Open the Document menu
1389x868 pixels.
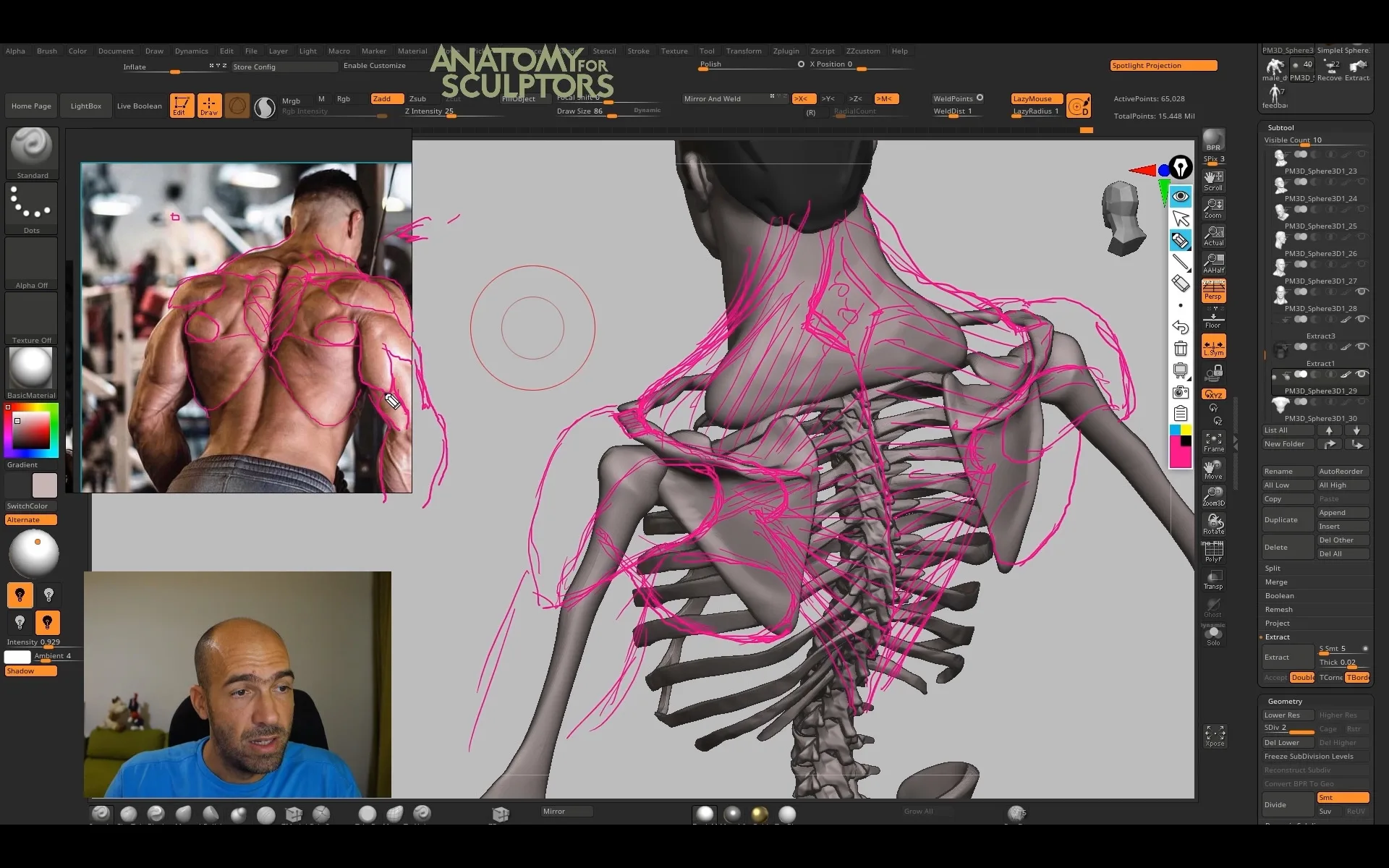115,50
